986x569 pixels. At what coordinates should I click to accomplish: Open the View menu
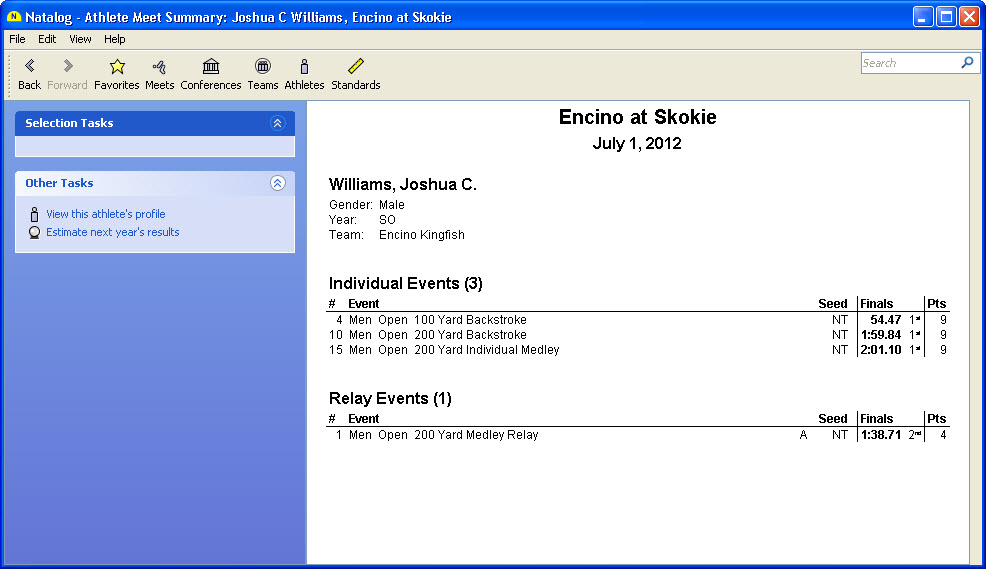(80, 39)
